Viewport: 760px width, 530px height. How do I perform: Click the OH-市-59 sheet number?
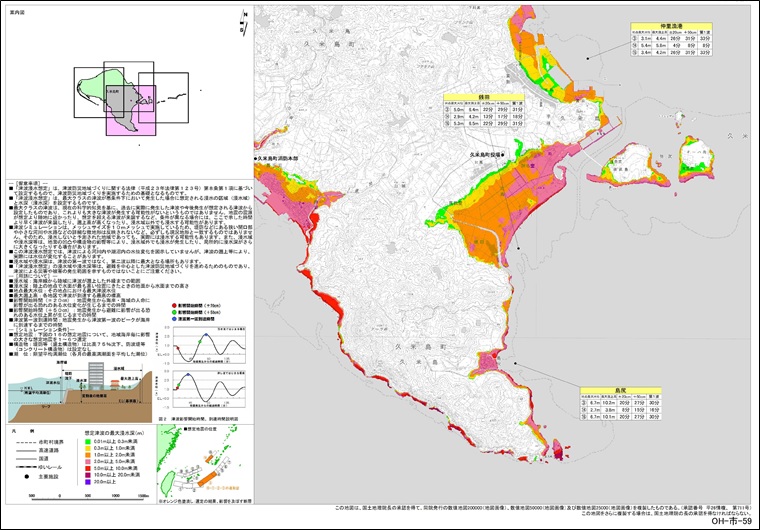click(732, 521)
